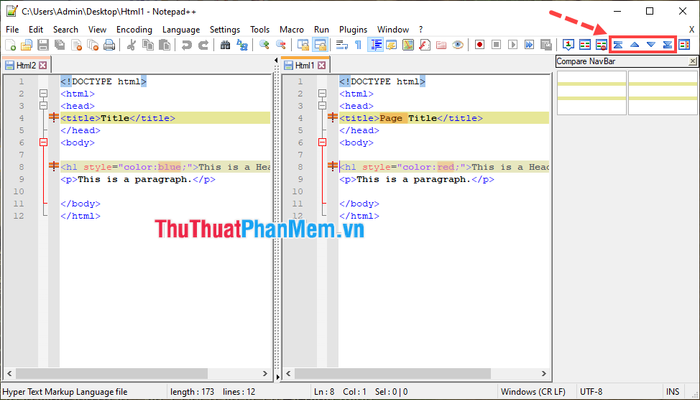Click right arrow of Html1 horizontal scrollbar

(544, 373)
